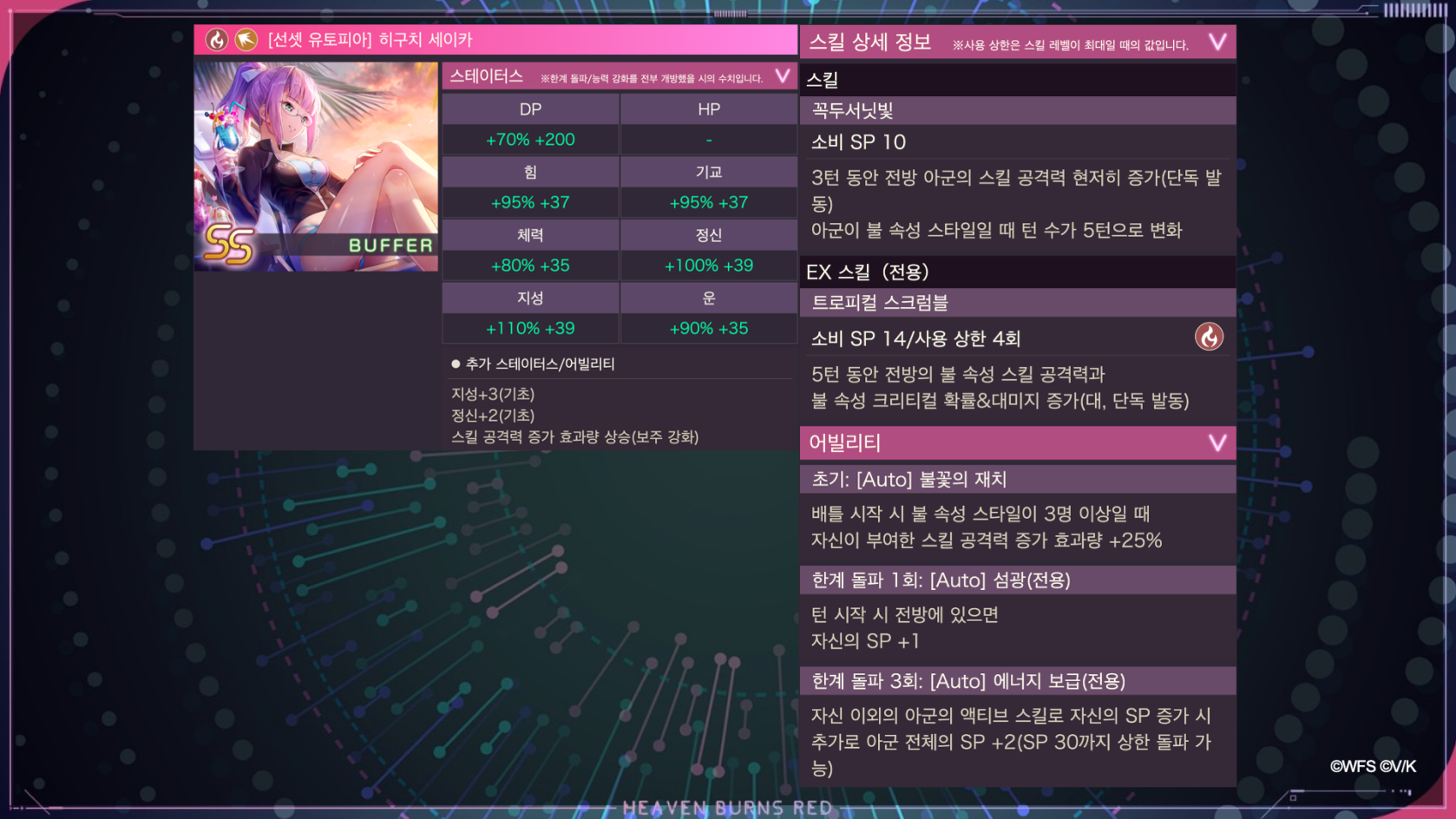
Task: Click the DP stat header cell
Action: click(x=530, y=109)
